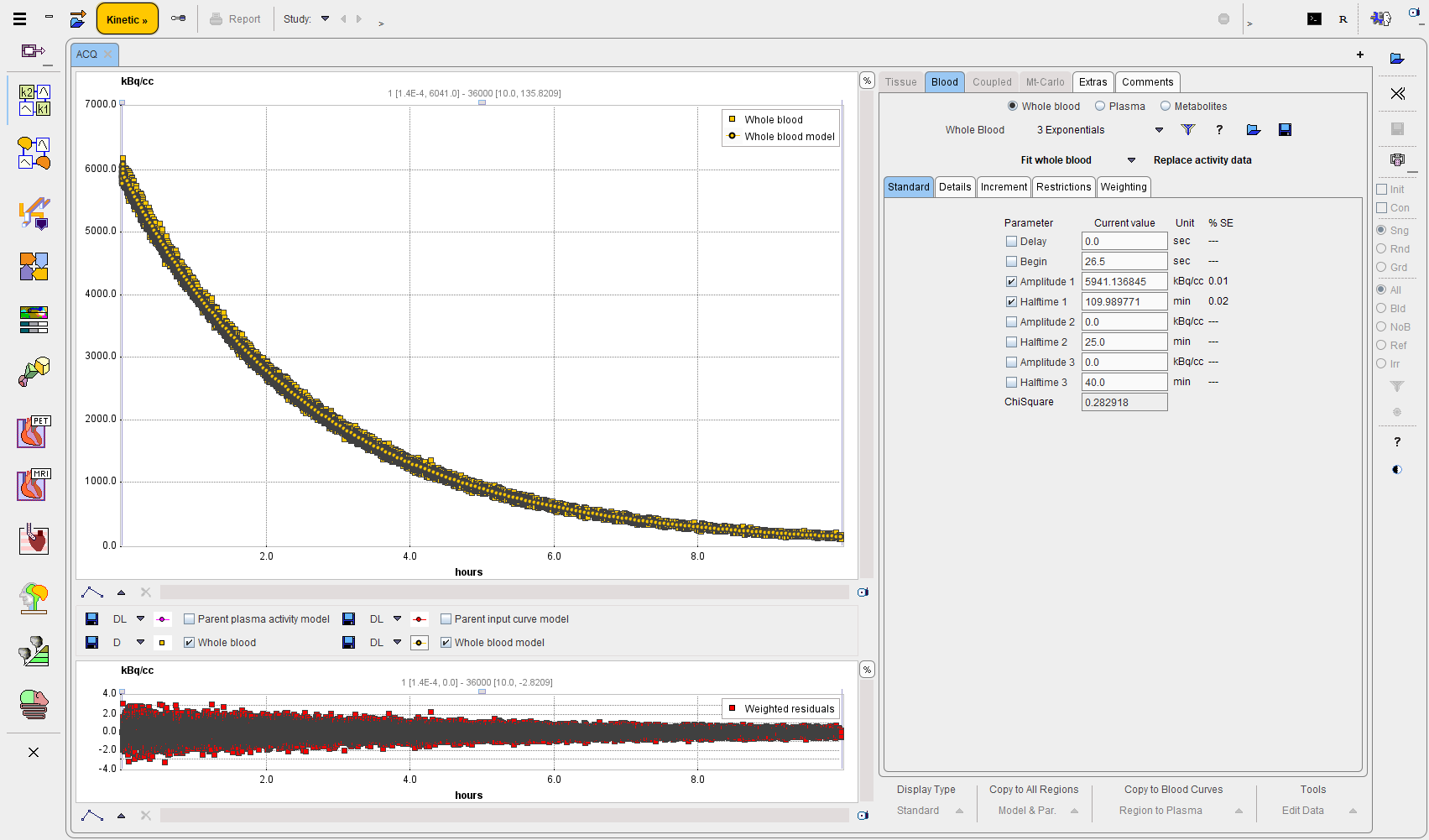The height and width of the screenshot is (840, 1429).
Task: Save Whole blood model curve with disk icon
Action: tap(349, 643)
